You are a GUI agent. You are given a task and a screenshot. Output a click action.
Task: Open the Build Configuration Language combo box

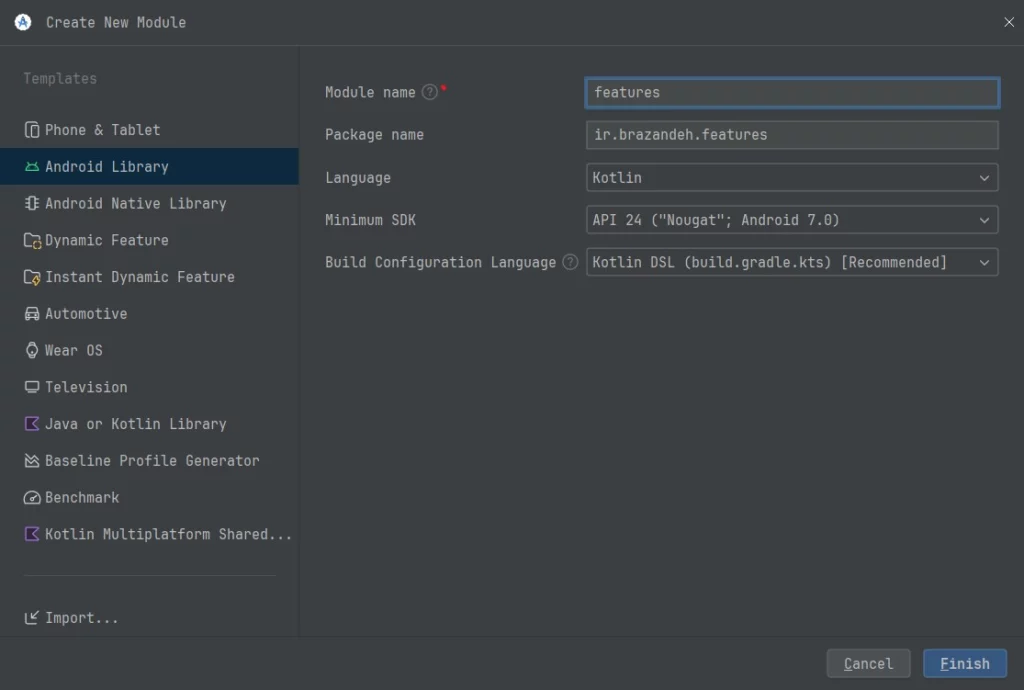[x=791, y=262]
